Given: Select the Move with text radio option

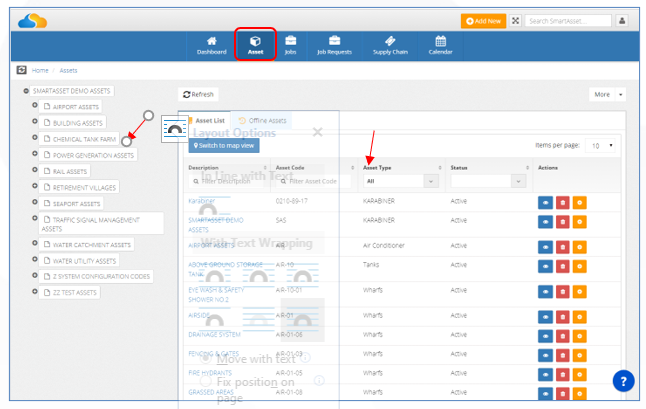Looking at the screenshot, I should (x=206, y=358).
